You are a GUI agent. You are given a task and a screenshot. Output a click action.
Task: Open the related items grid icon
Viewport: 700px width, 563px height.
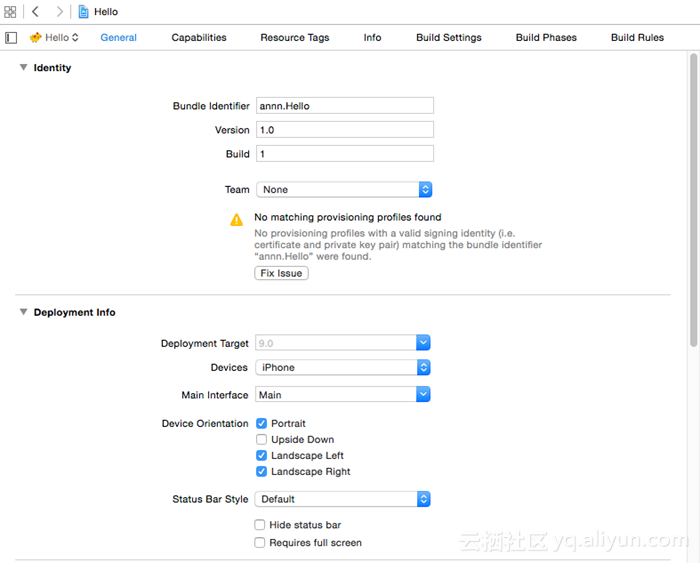pyautogui.click(x=10, y=12)
